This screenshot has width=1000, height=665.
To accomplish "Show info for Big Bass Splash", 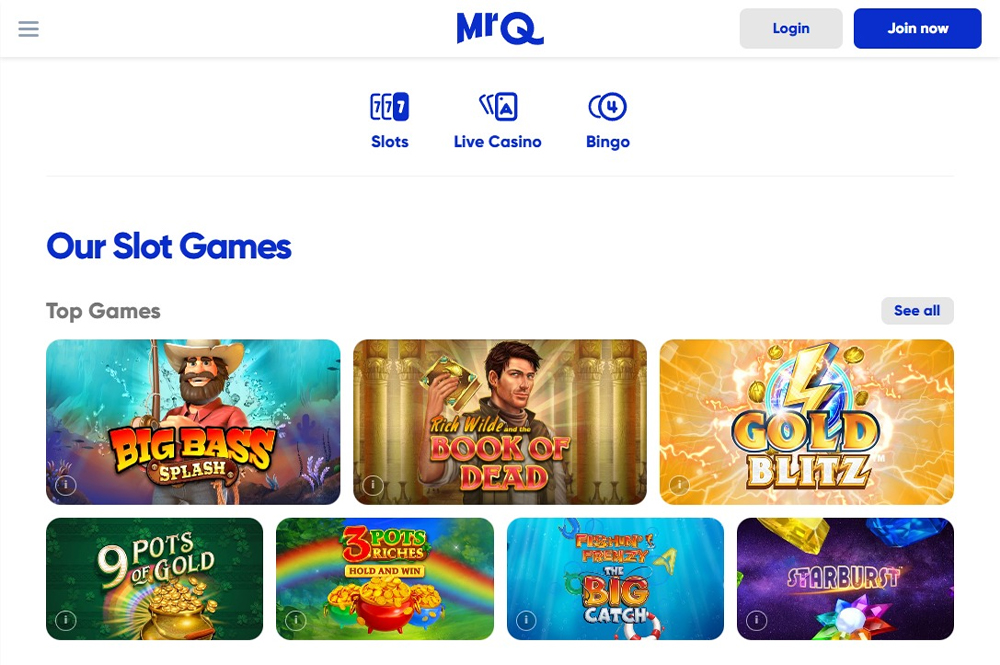I will pyautogui.click(x=66, y=485).
